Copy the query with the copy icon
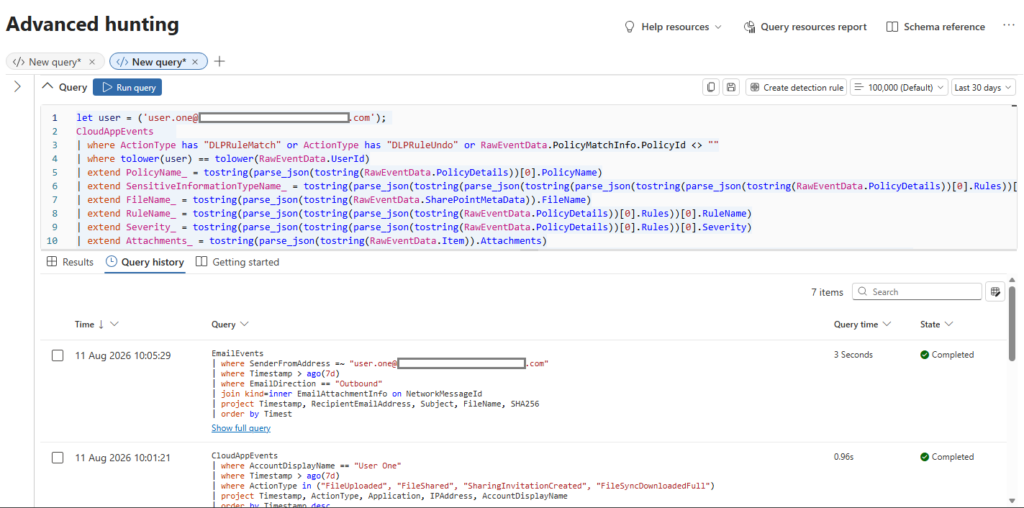The height and width of the screenshot is (508, 1024). tap(711, 87)
